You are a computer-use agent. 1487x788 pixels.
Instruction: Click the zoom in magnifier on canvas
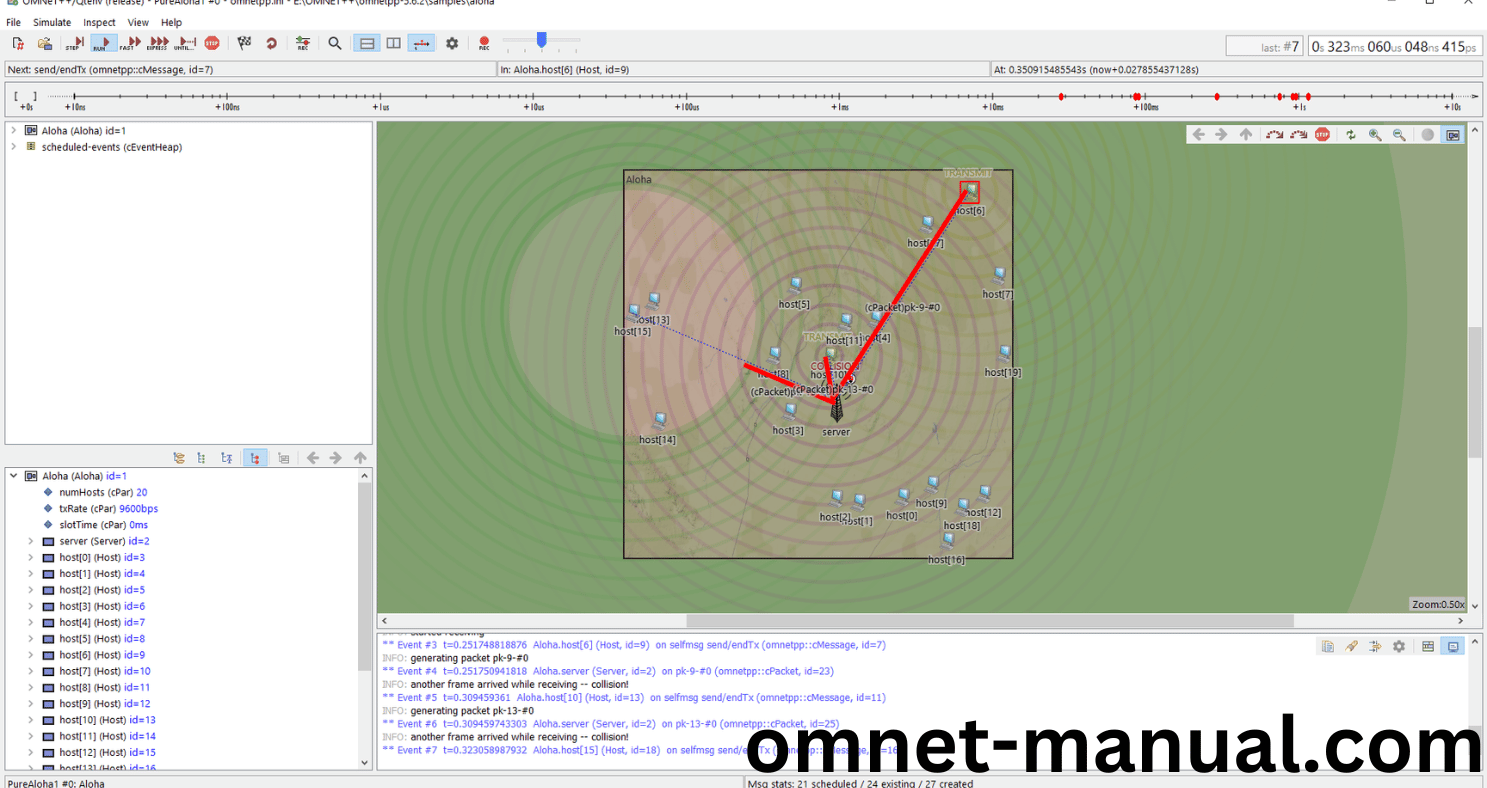pyautogui.click(x=1375, y=134)
